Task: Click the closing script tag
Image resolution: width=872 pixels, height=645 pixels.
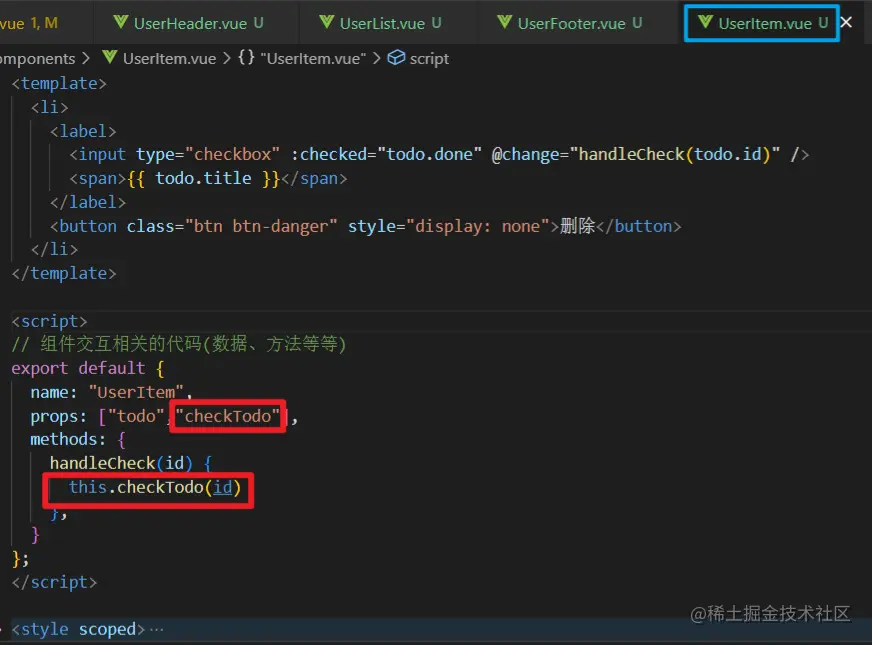Action: [x=54, y=582]
